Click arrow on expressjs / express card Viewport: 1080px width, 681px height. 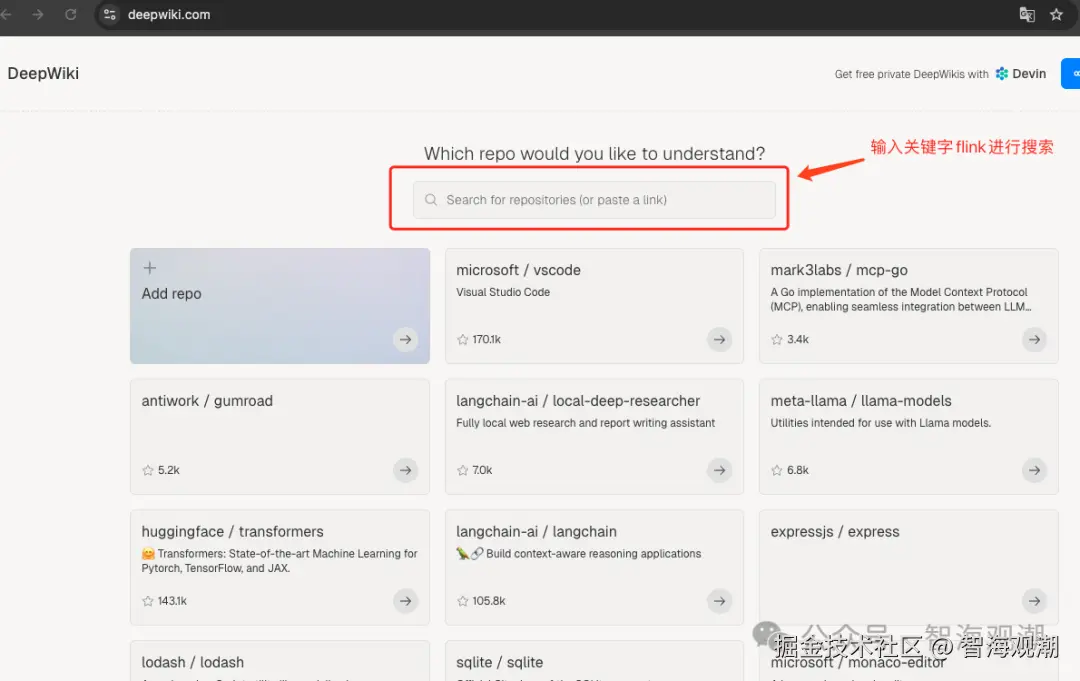pyautogui.click(x=1035, y=601)
